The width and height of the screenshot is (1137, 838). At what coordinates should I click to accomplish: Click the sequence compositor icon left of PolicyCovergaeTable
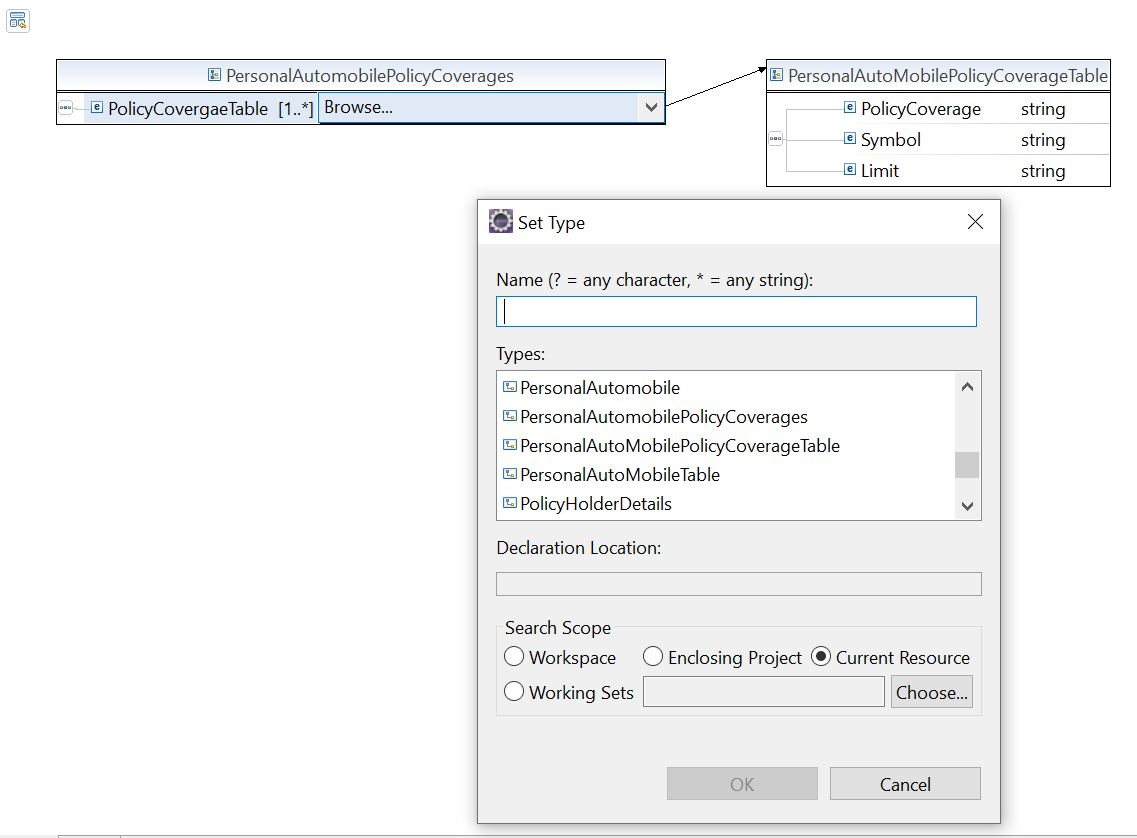66,108
